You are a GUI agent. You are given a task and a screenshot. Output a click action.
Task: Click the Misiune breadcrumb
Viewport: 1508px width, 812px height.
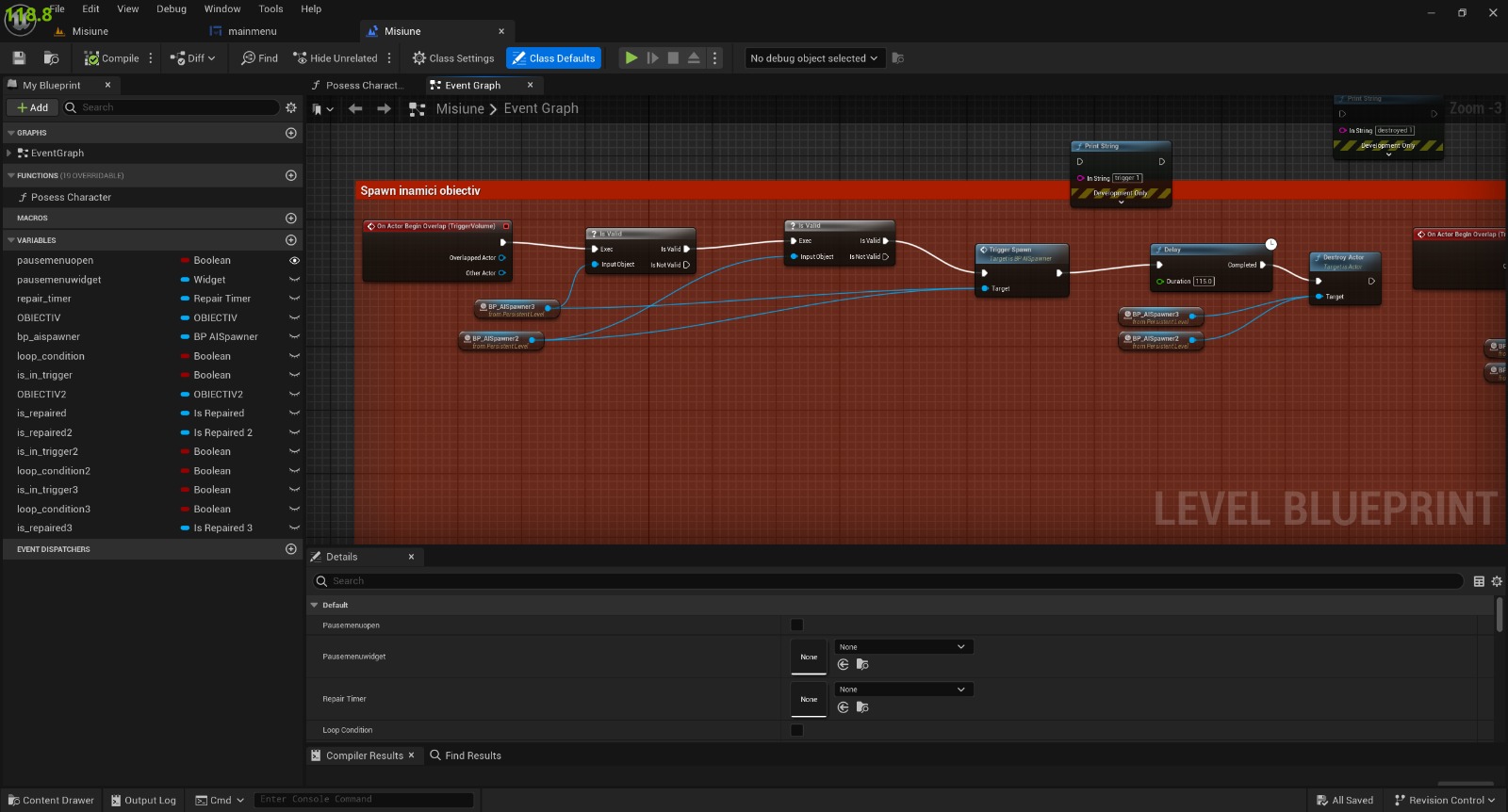[x=460, y=108]
